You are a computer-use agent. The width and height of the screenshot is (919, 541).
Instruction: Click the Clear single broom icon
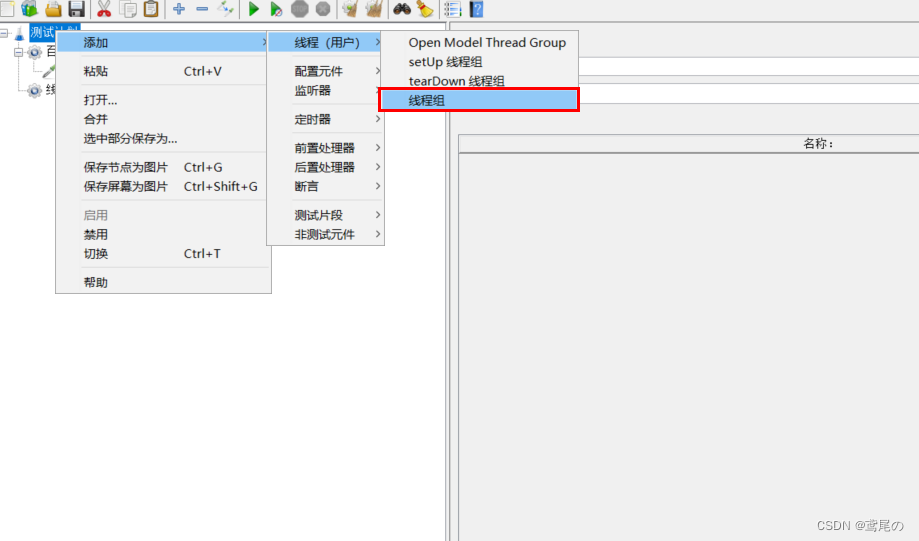click(350, 9)
